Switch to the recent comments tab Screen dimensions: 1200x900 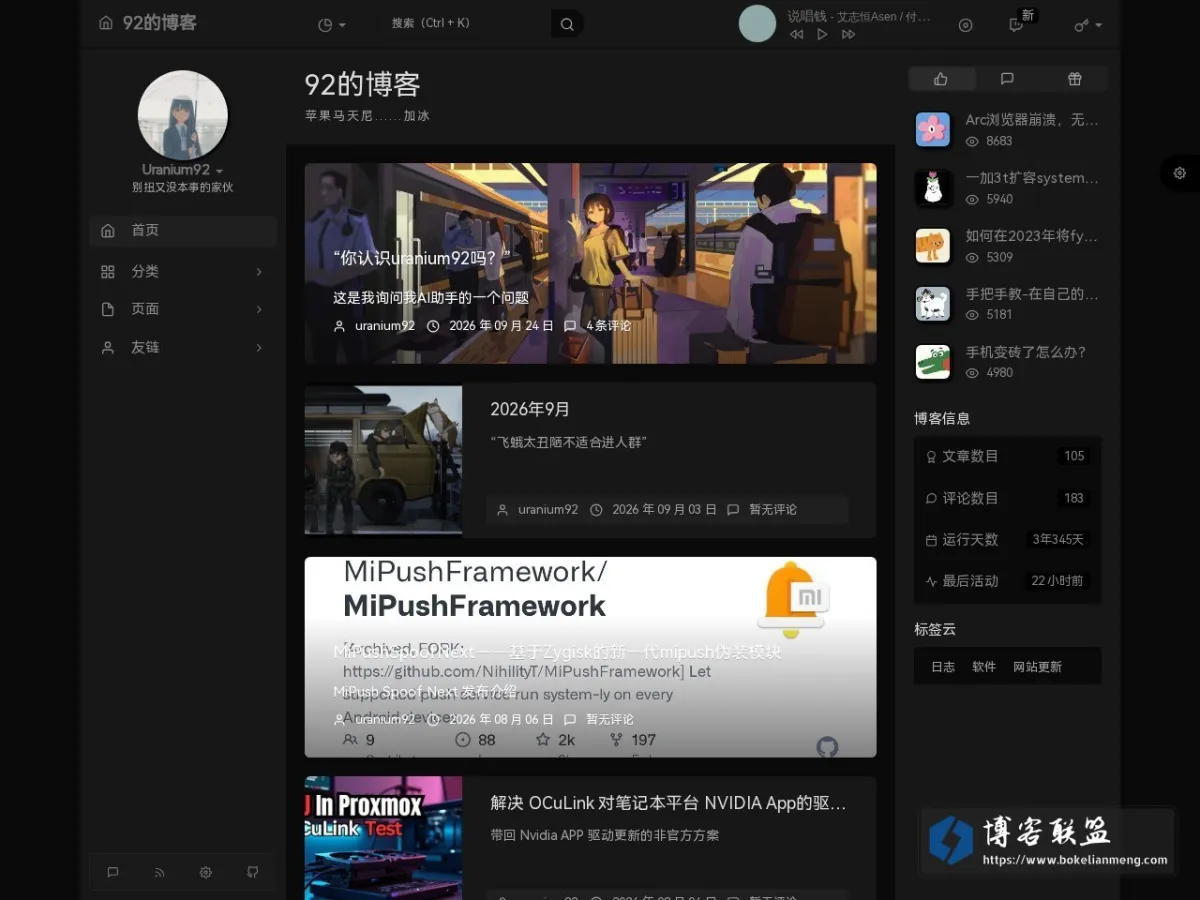tap(1007, 79)
